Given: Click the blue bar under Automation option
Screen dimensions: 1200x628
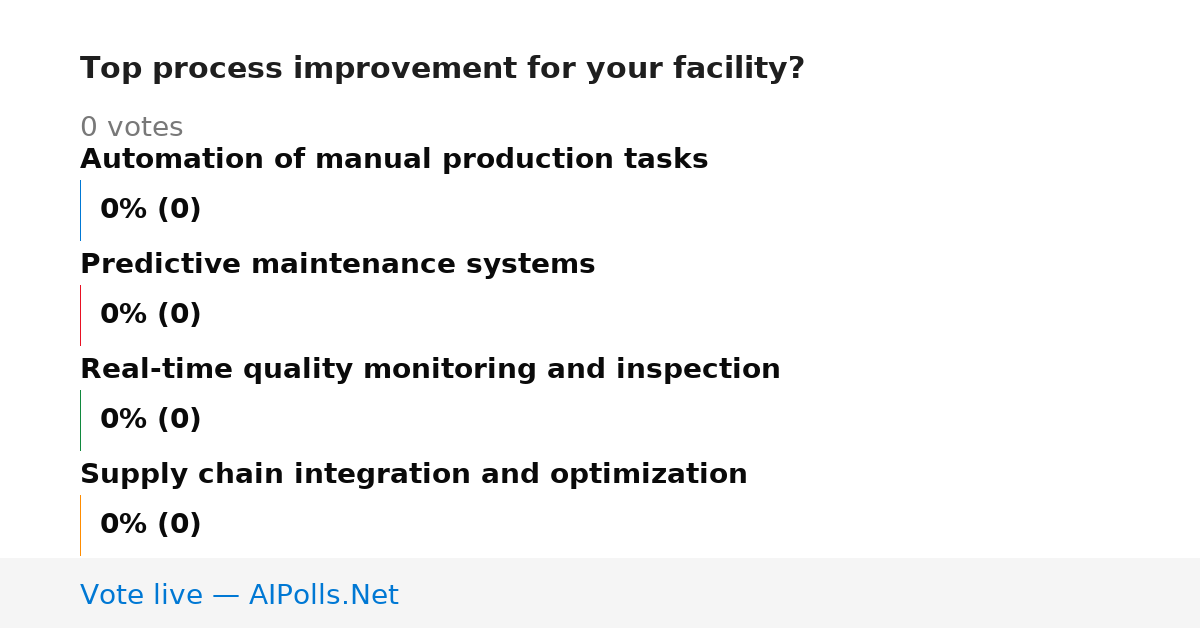Looking at the screenshot, I should (x=80, y=210).
